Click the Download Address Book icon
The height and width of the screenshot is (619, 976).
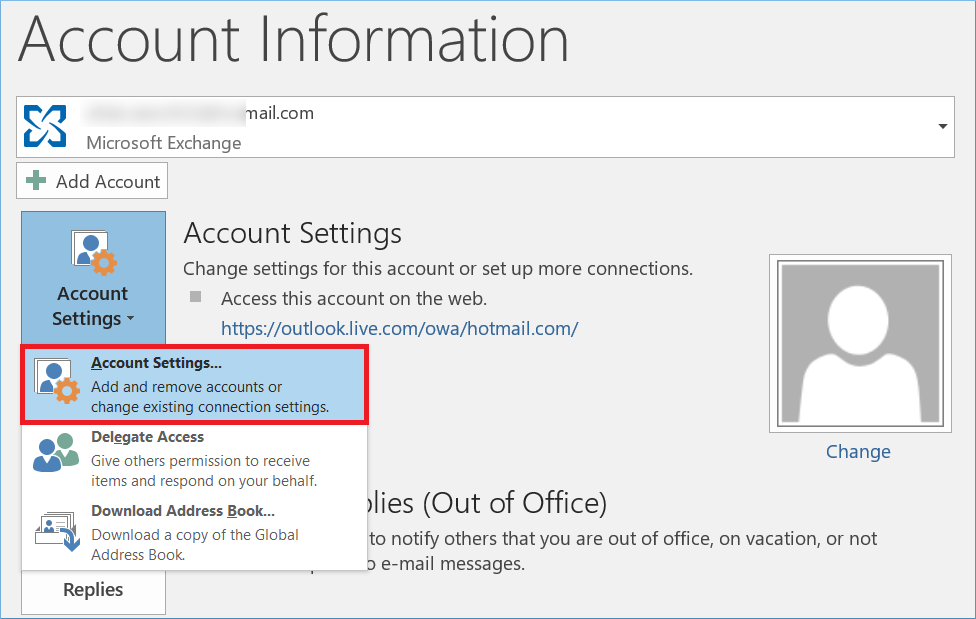(x=55, y=530)
